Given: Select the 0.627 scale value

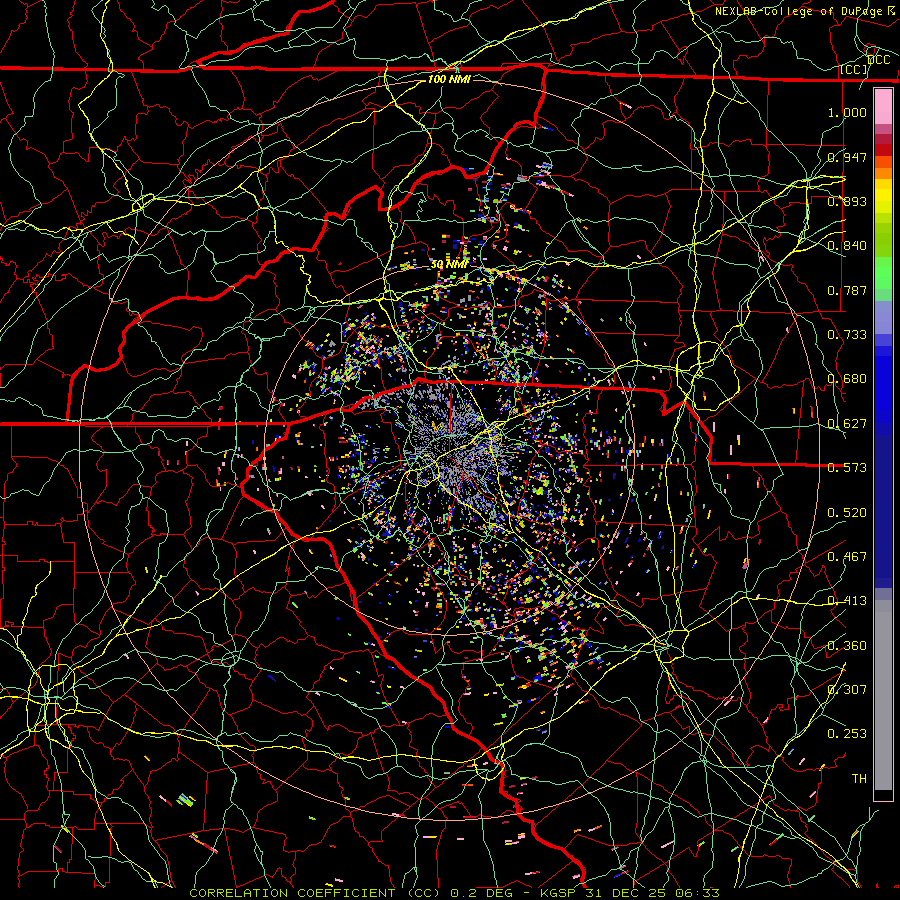Looking at the screenshot, I should [x=847, y=423].
